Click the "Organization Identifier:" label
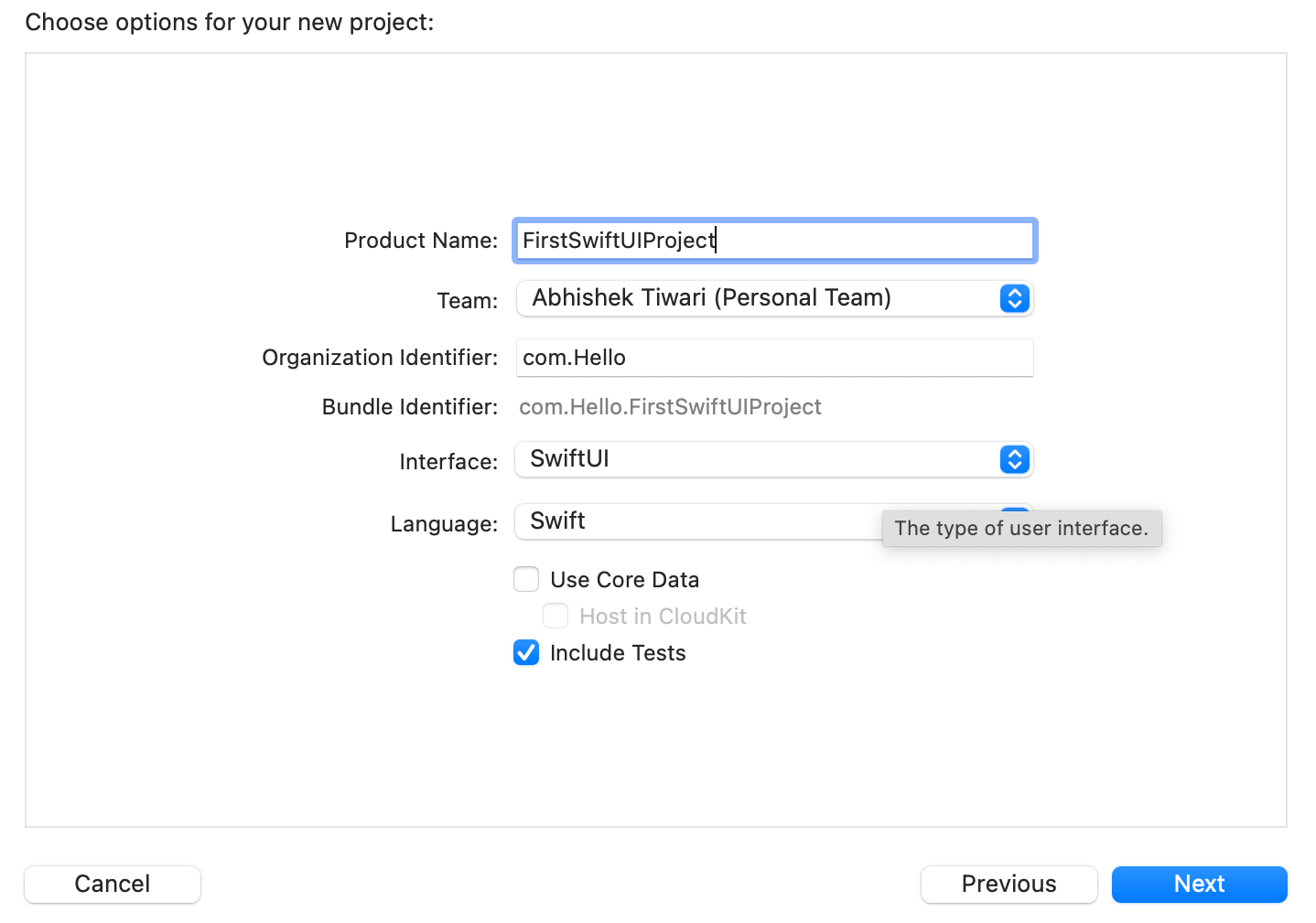Viewport: 1316px width, 923px height. (x=380, y=358)
